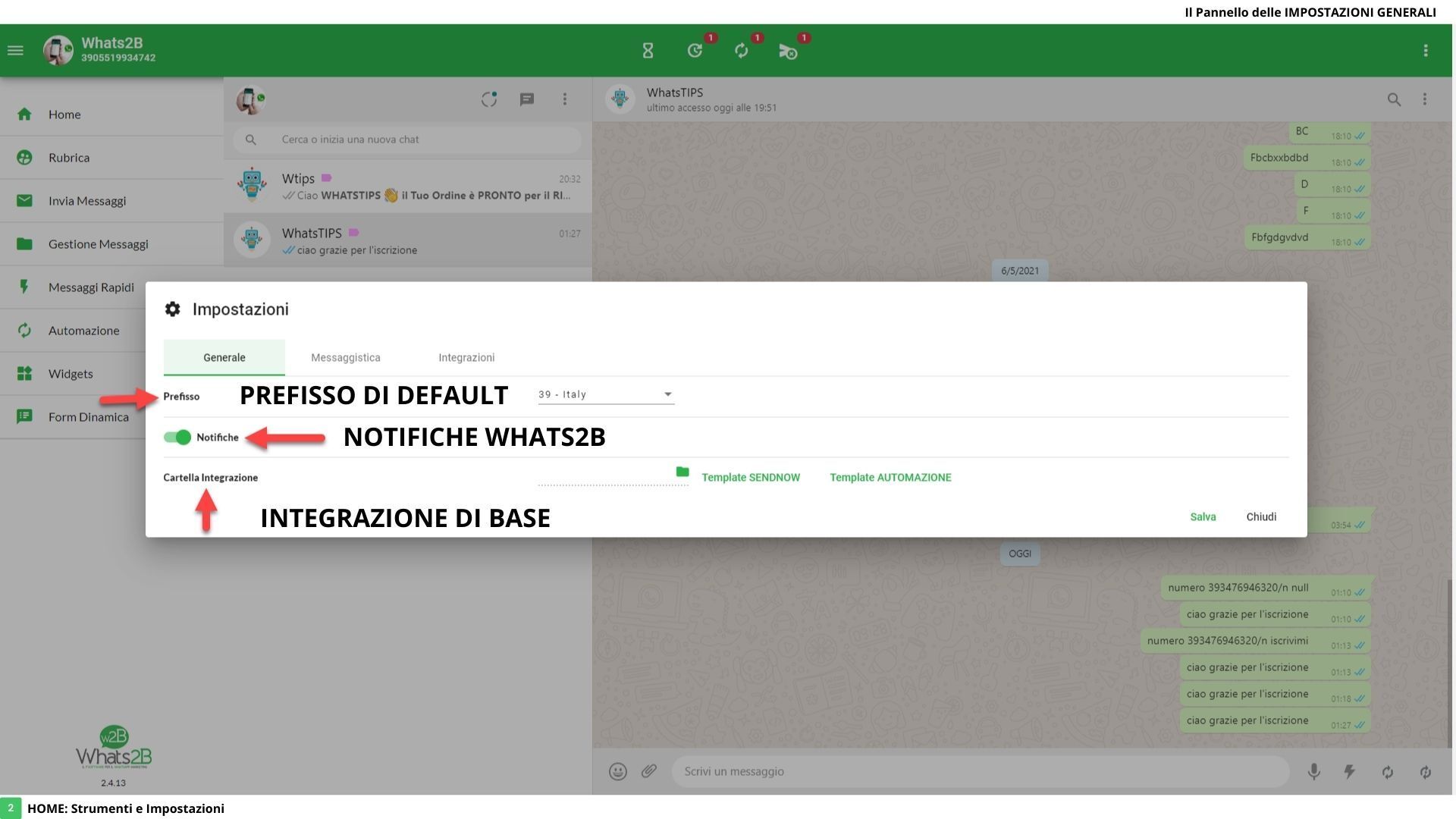Browse folder for Cartella Integrazione
Screen dimensions: 1456x819
682,472
